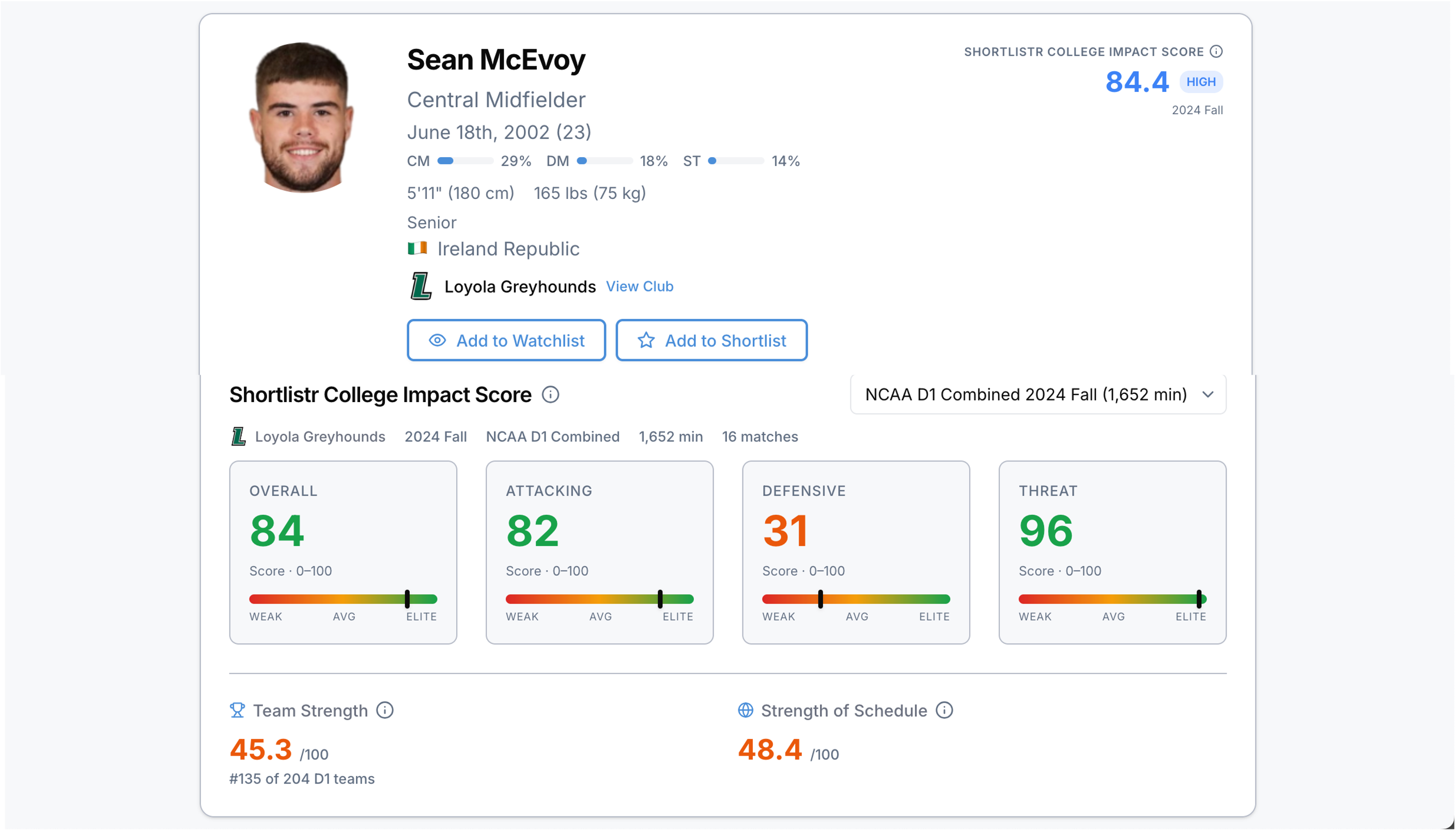This screenshot has height=831, width=1456.
Task: Click the star icon in the Add to Shortlist button
Action: [646, 340]
